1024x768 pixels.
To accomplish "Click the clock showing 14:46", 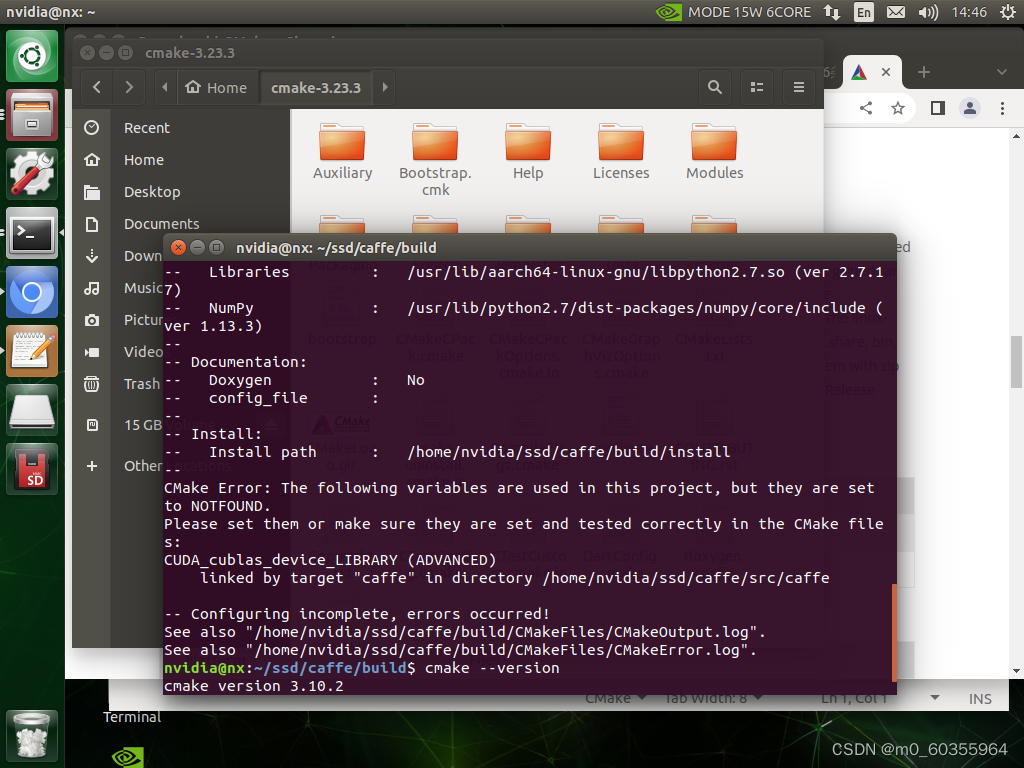I will click(x=969, y=12).
